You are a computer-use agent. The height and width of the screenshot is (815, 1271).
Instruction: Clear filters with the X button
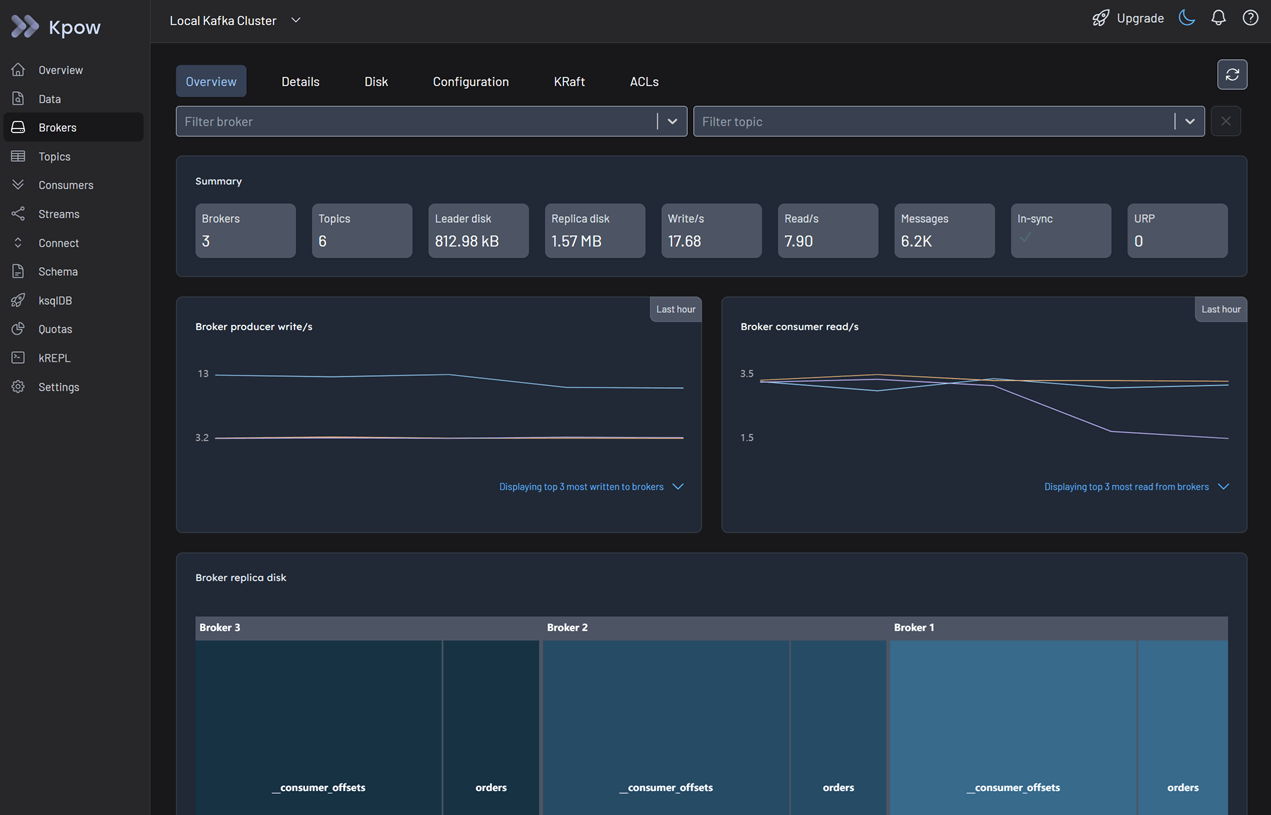pyautogui.click(x=1226, y=121)
